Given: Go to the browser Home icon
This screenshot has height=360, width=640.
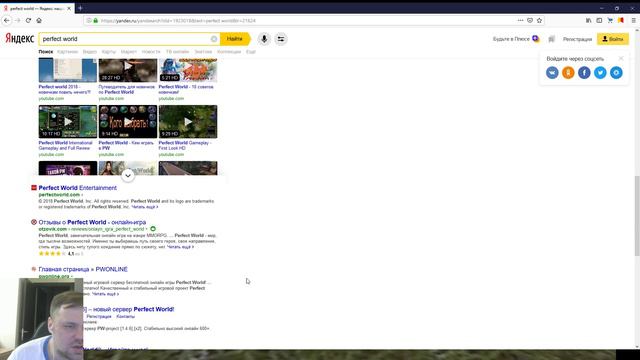Looking at the screenshot, I should point(39,20).
